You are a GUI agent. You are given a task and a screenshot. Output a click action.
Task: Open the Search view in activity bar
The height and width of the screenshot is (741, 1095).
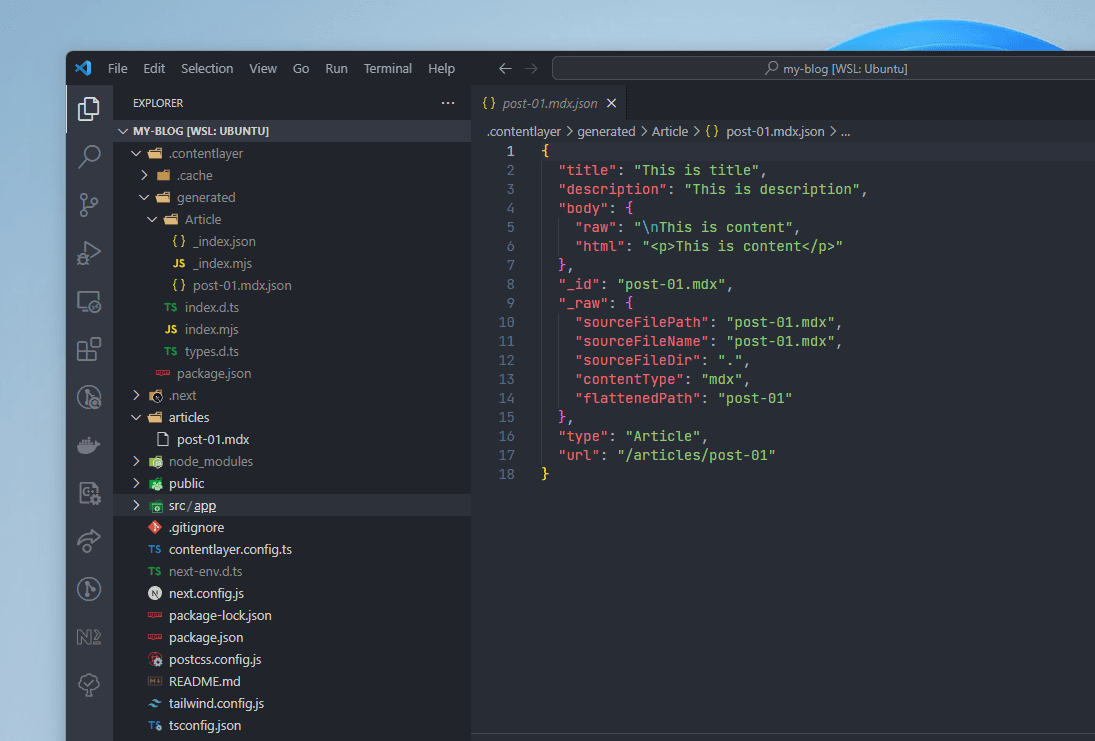point(89,156)
